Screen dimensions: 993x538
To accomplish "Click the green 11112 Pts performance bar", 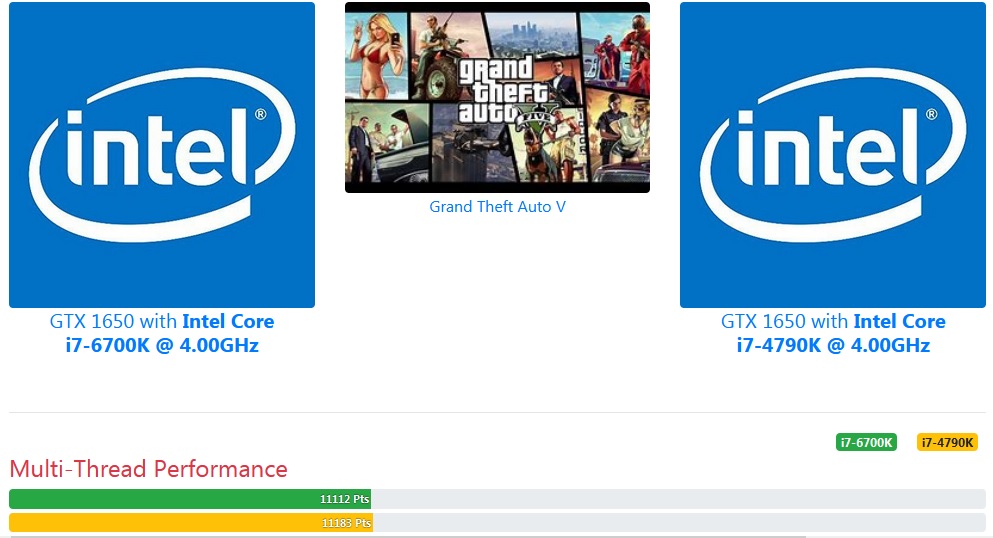I will click(x=190, y=499).
